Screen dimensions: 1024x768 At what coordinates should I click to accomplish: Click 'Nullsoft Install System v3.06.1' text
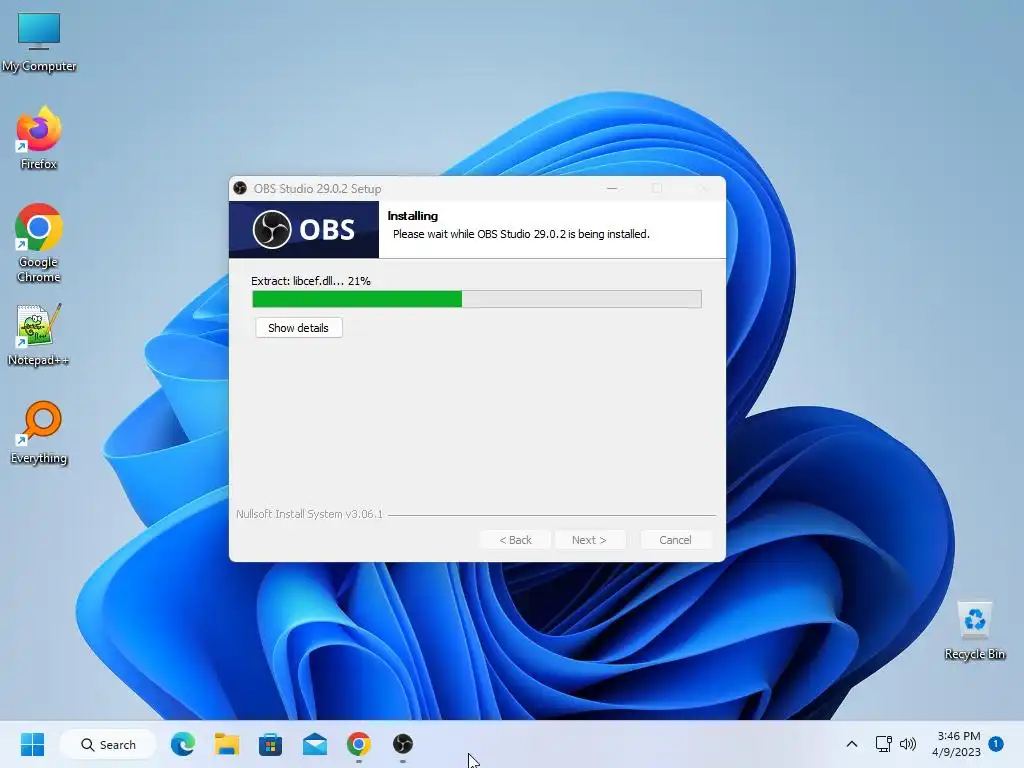point(310,514)
